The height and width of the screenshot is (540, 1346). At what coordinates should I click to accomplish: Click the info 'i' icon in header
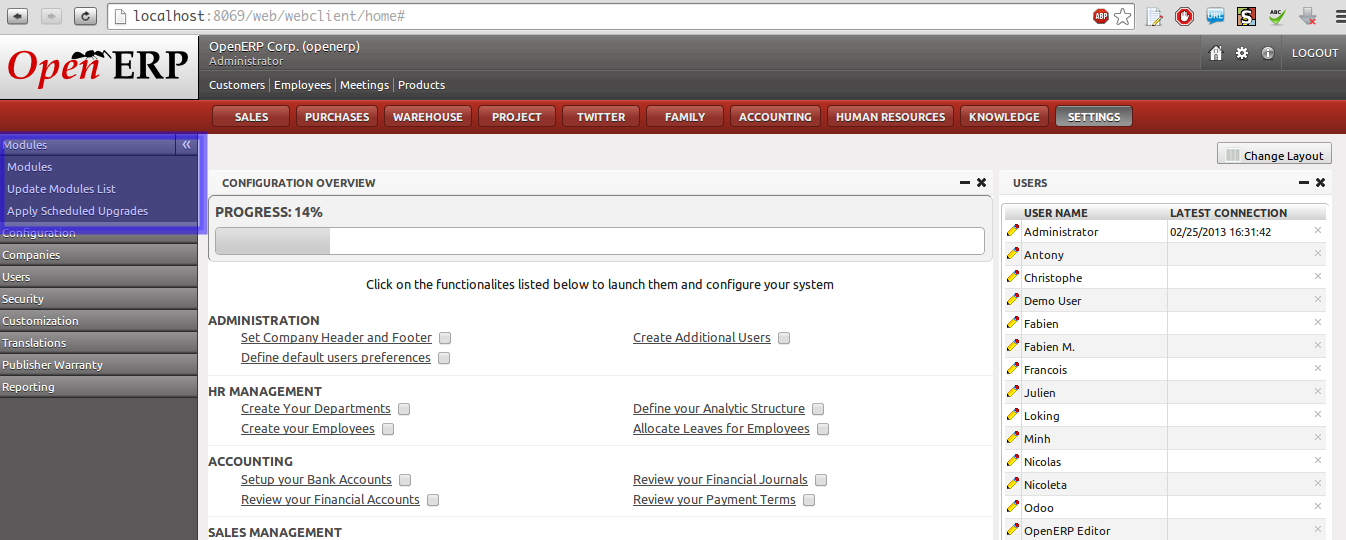[x=1268, y=53]
